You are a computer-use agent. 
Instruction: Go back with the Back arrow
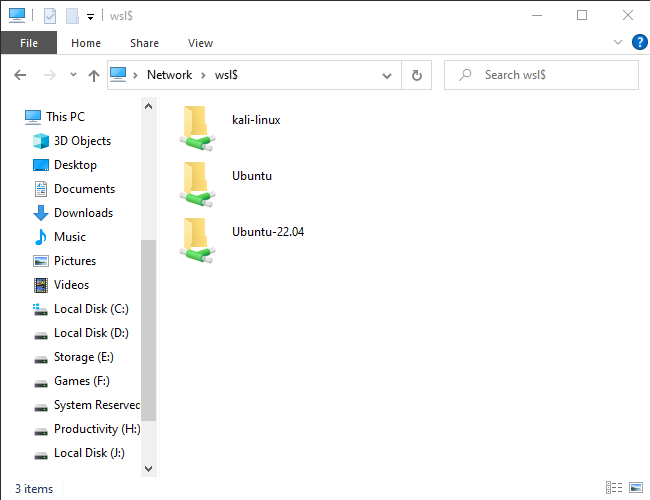click(x=20, y=75)
